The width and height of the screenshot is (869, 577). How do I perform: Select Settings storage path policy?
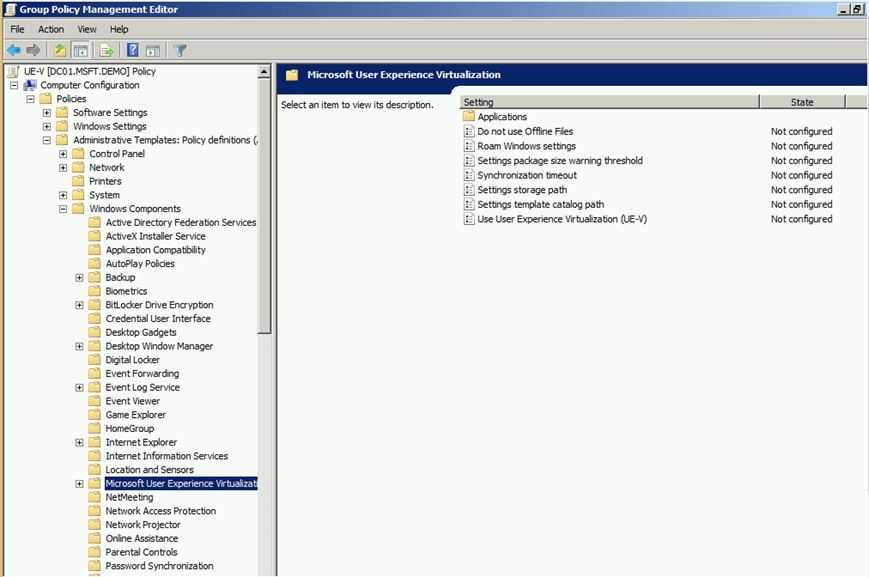[522, 190]
